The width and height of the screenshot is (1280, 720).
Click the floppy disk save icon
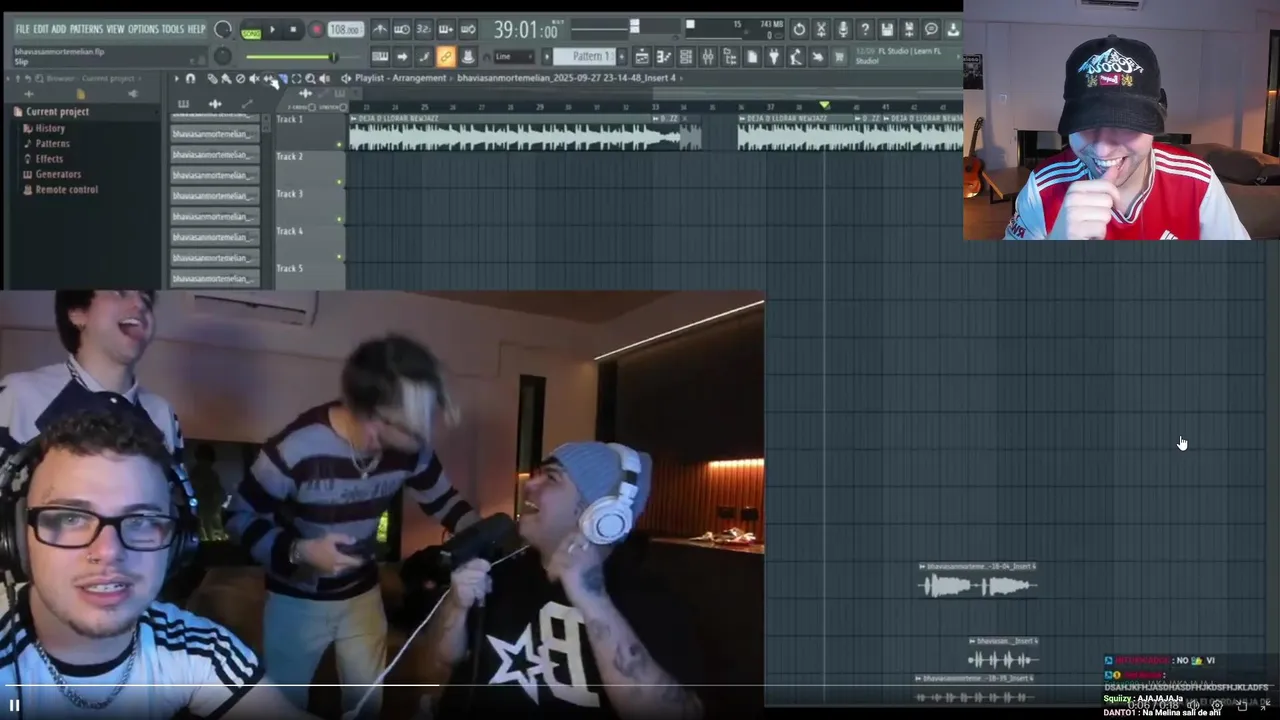pyautogui.click(x=887, y=29)
